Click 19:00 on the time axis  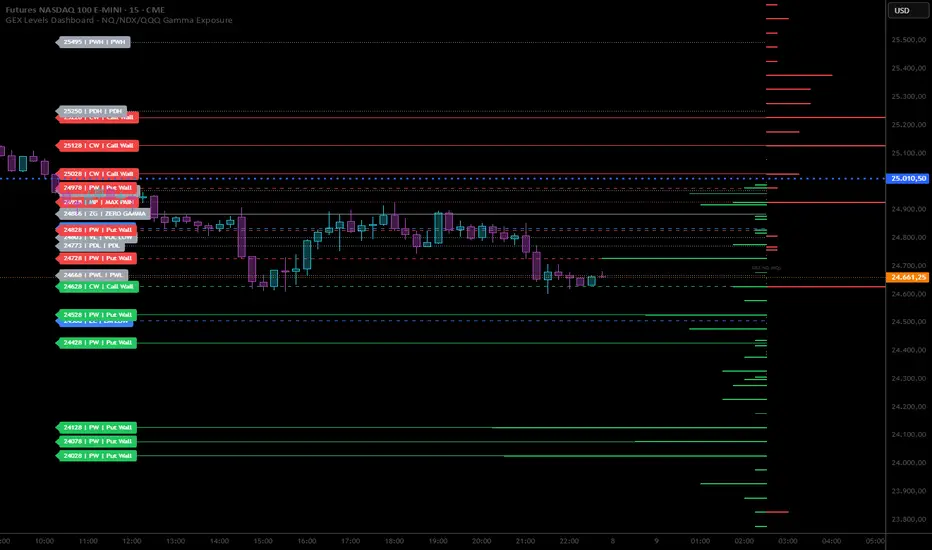click(x=438, y=541)
